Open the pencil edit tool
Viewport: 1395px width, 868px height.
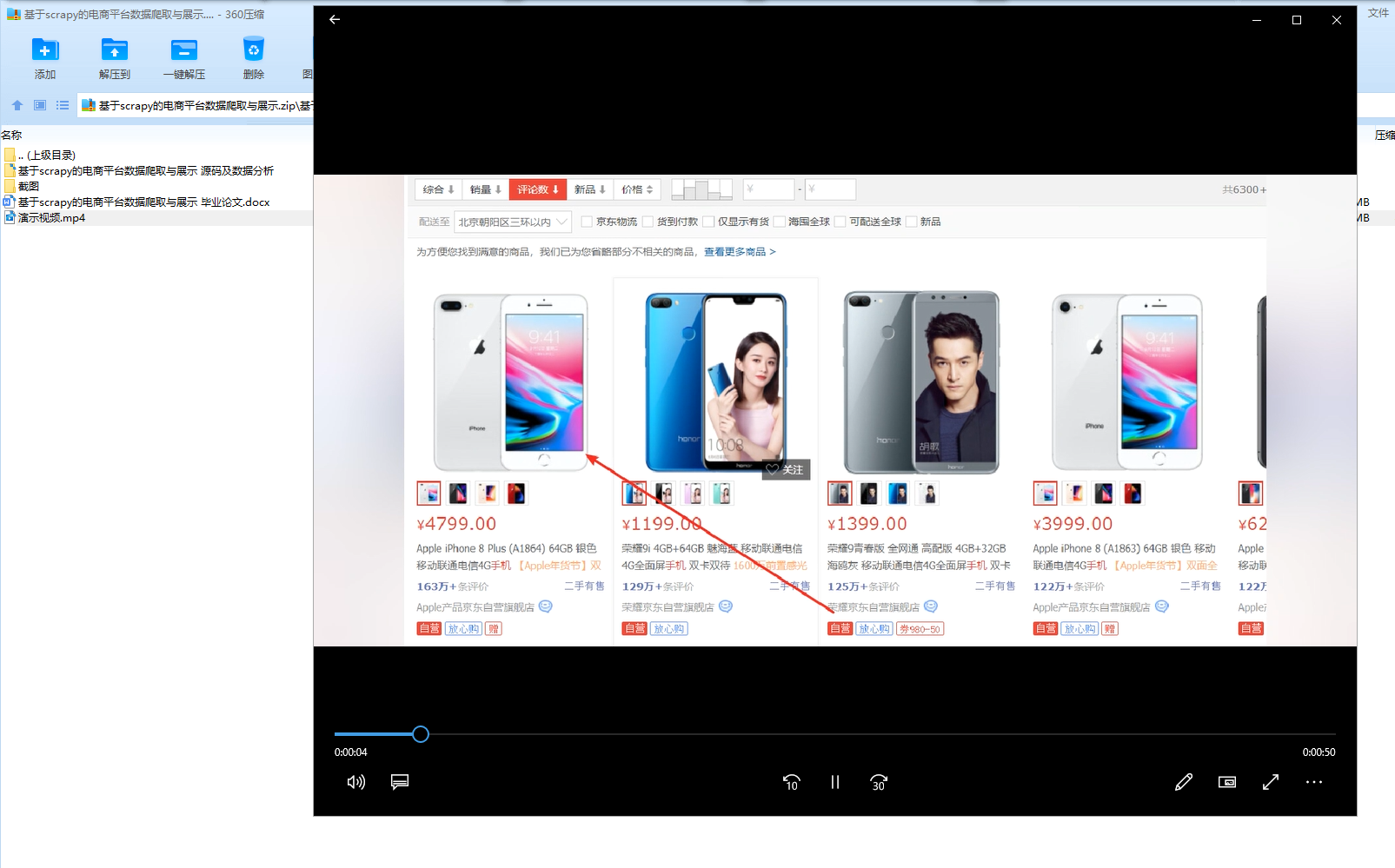point(1184,782)
